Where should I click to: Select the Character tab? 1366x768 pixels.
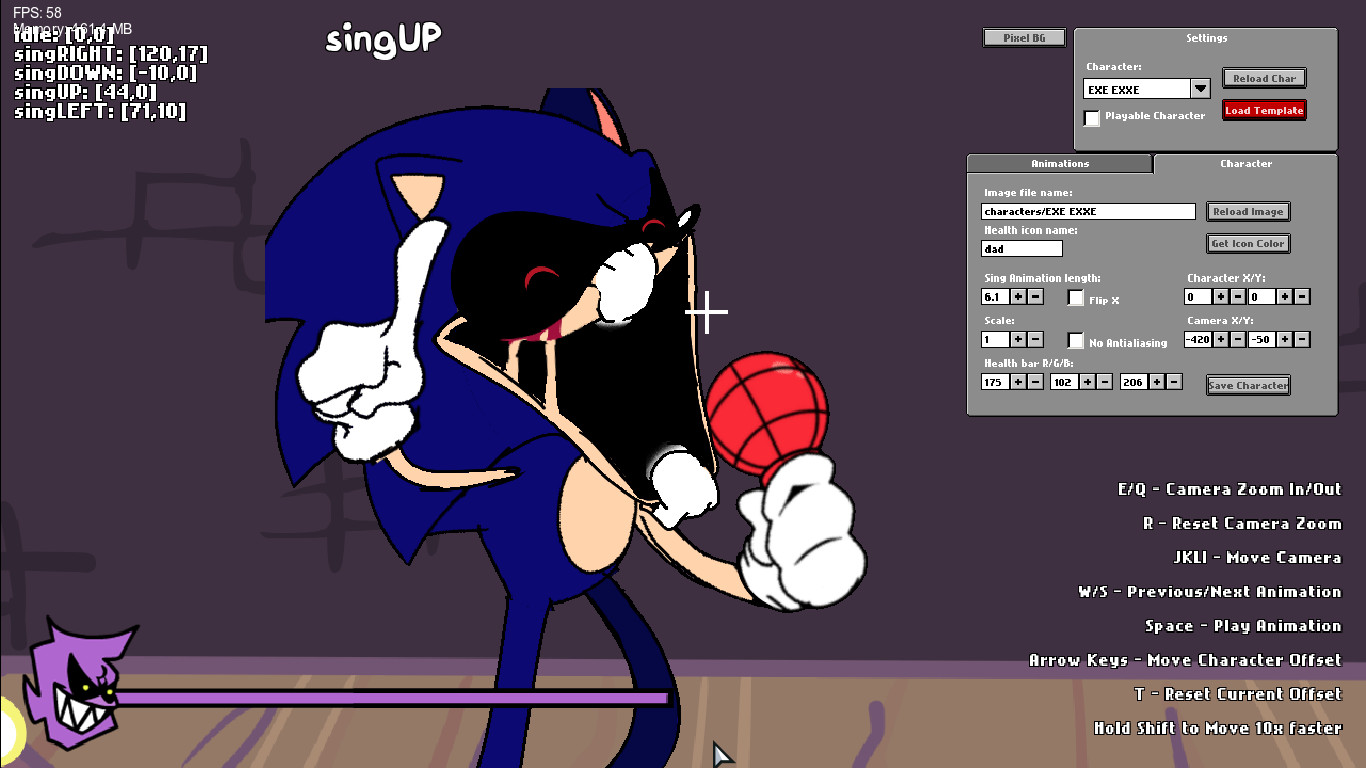coord(1246,164)
